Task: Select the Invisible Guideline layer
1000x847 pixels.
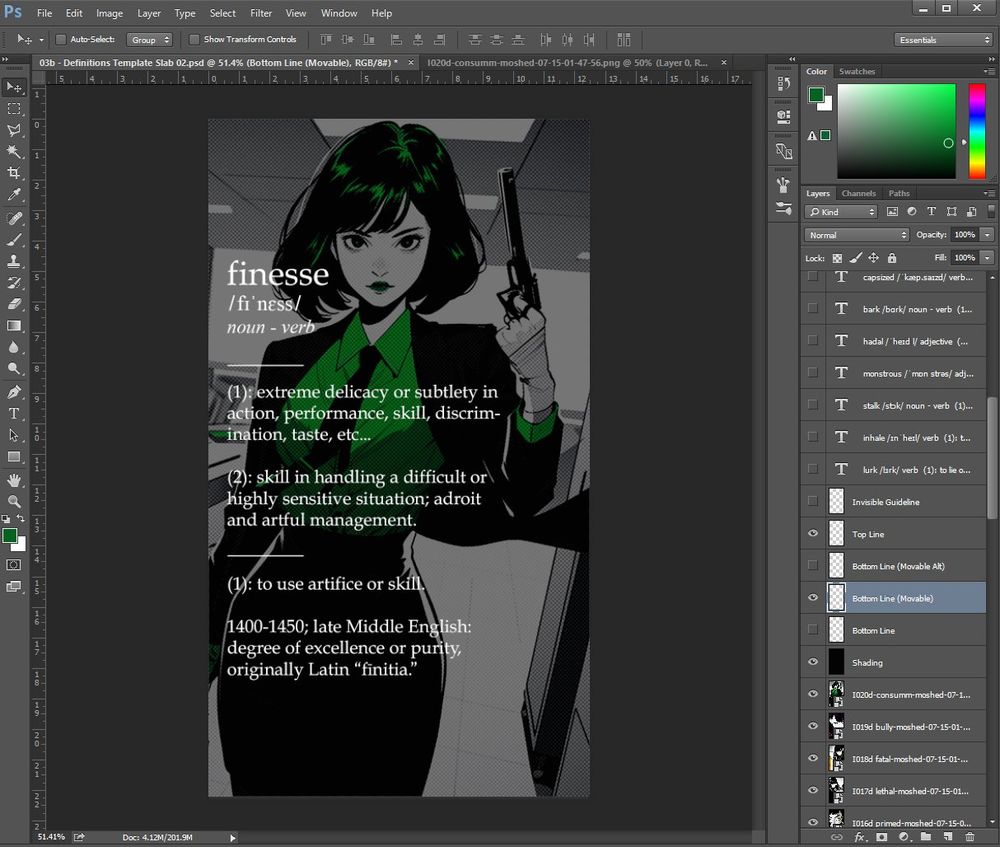Action: pyautogui.click(x=885, y=502)
